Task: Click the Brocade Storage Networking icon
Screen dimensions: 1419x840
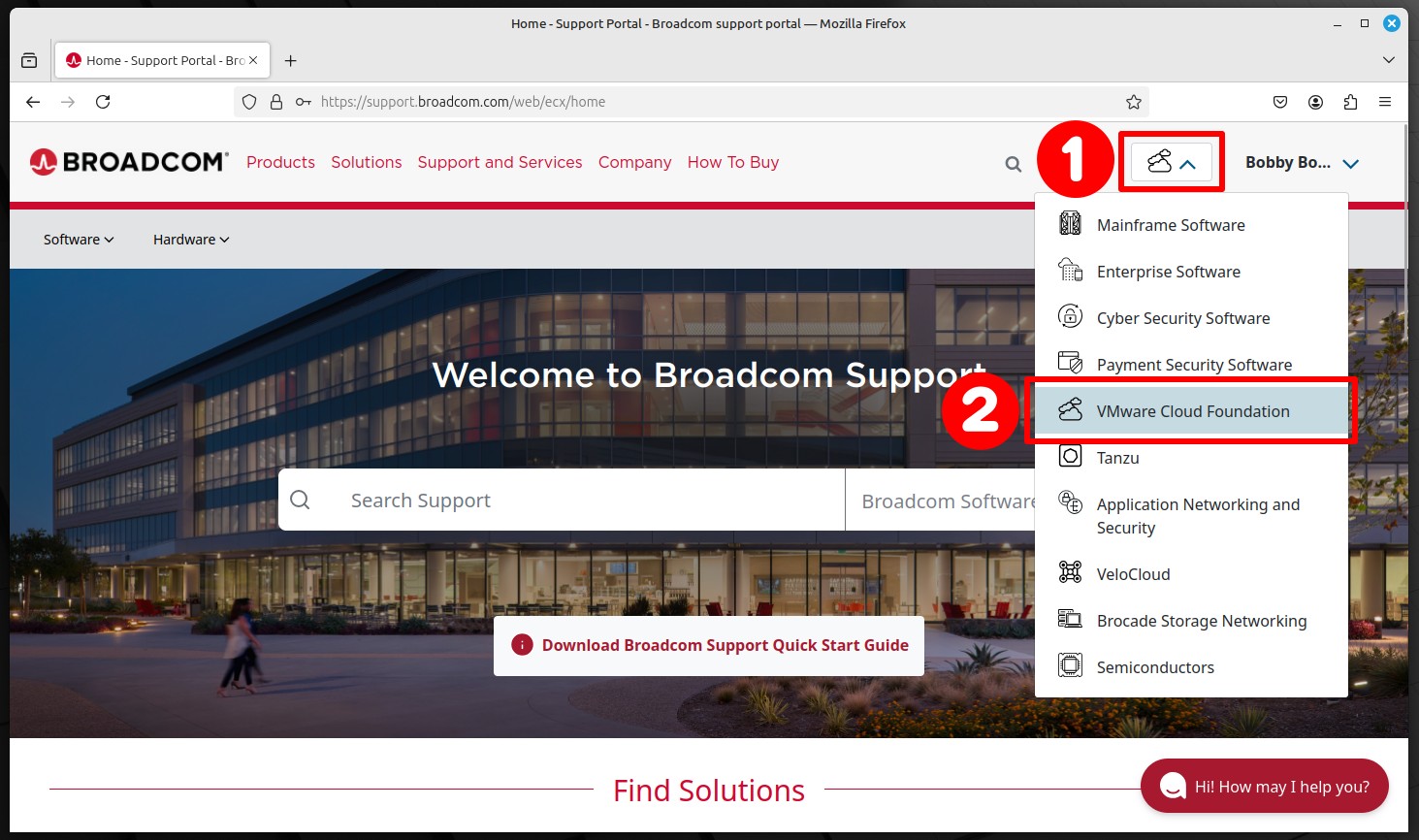Action: (1070, 620)
